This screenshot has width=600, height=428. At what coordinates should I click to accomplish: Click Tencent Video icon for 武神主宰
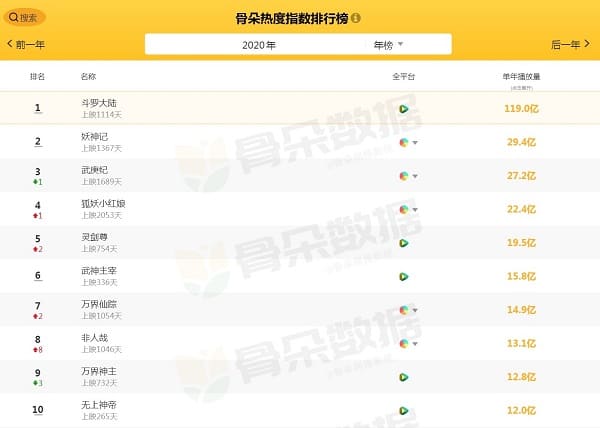(403, 277)
